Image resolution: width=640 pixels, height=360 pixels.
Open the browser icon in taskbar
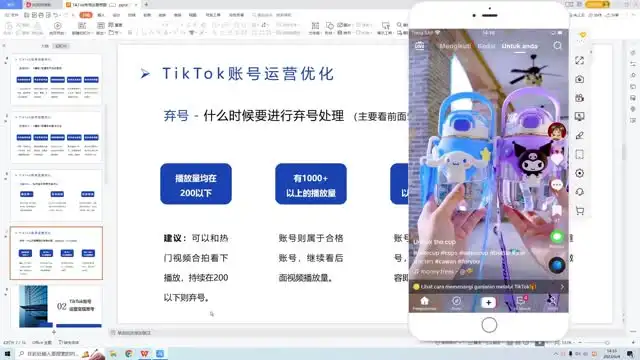129,353
